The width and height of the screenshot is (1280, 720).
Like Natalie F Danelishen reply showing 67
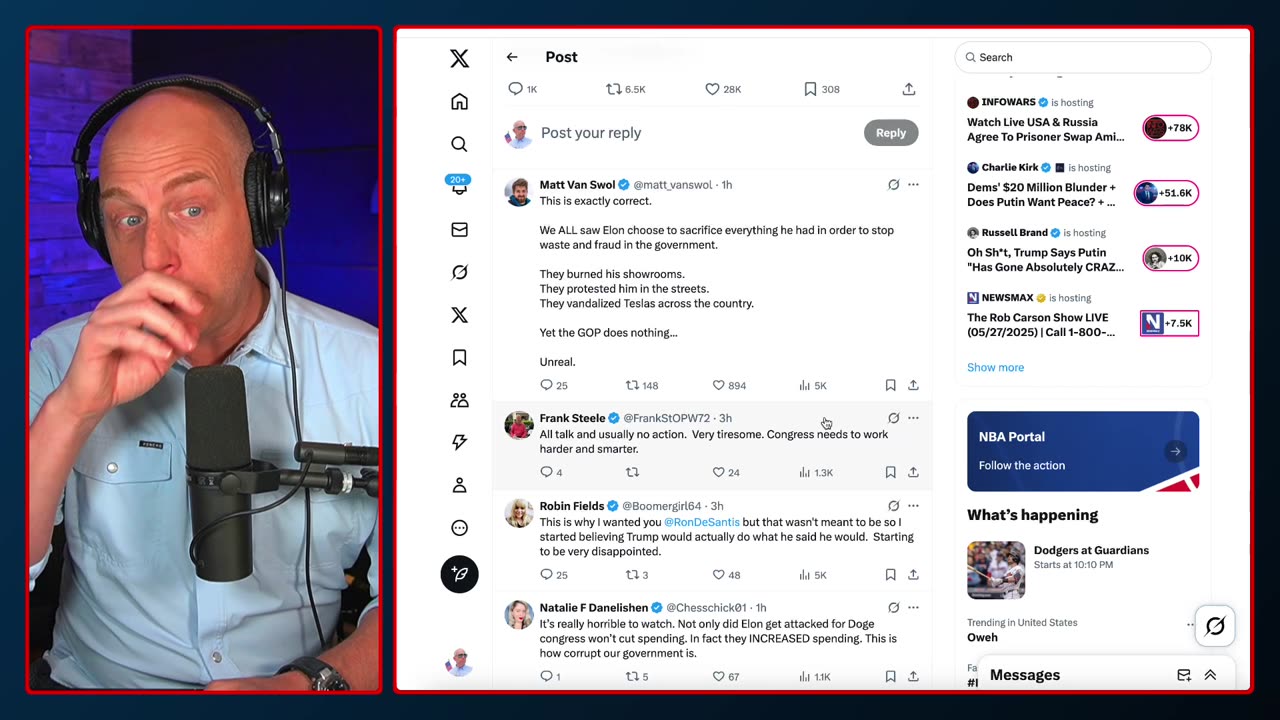click(x=726, y=677)
